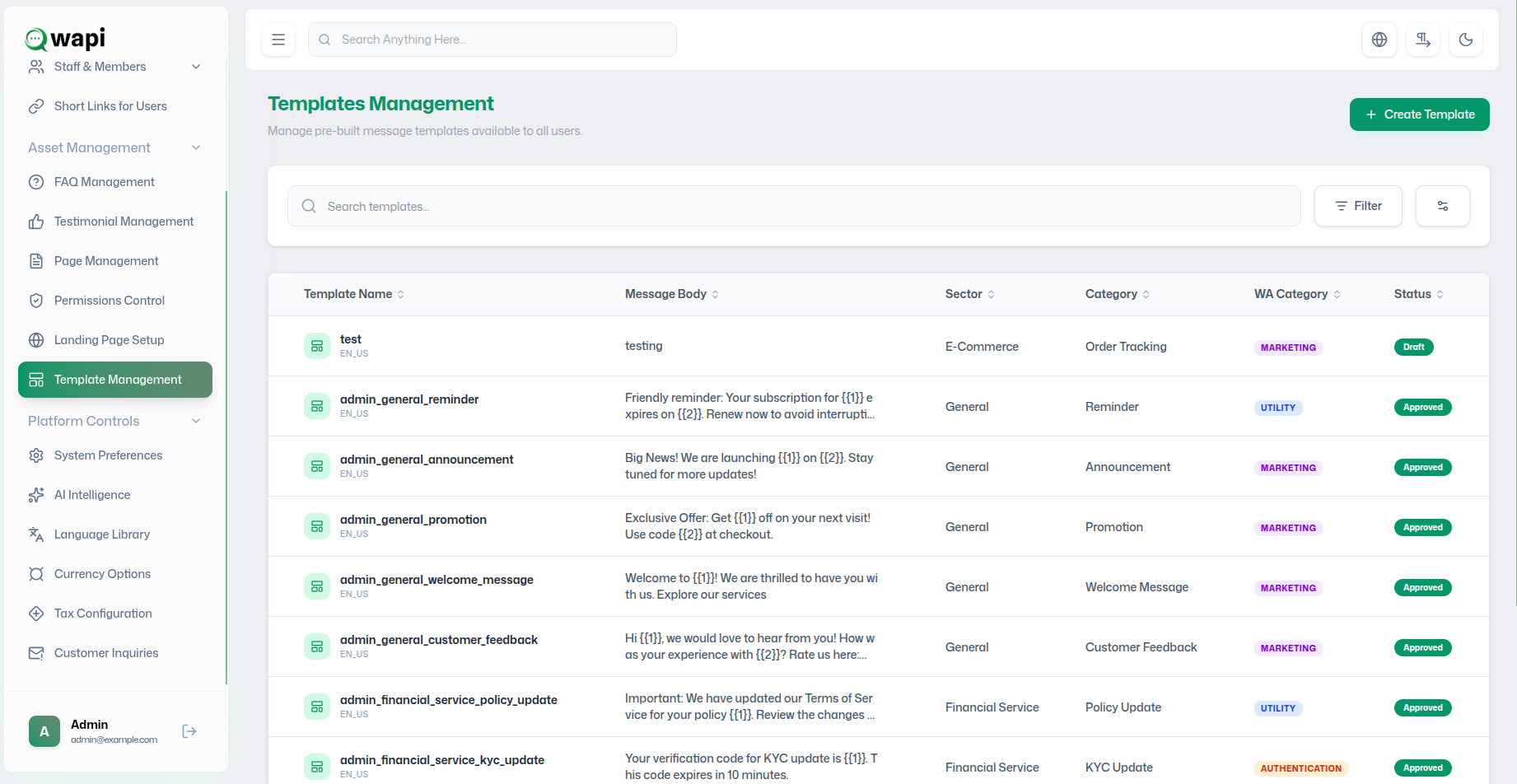This screenshot has height=784, width=1517.
Task: Go to Landing Page Setup
Action: (x=115, y=340)
